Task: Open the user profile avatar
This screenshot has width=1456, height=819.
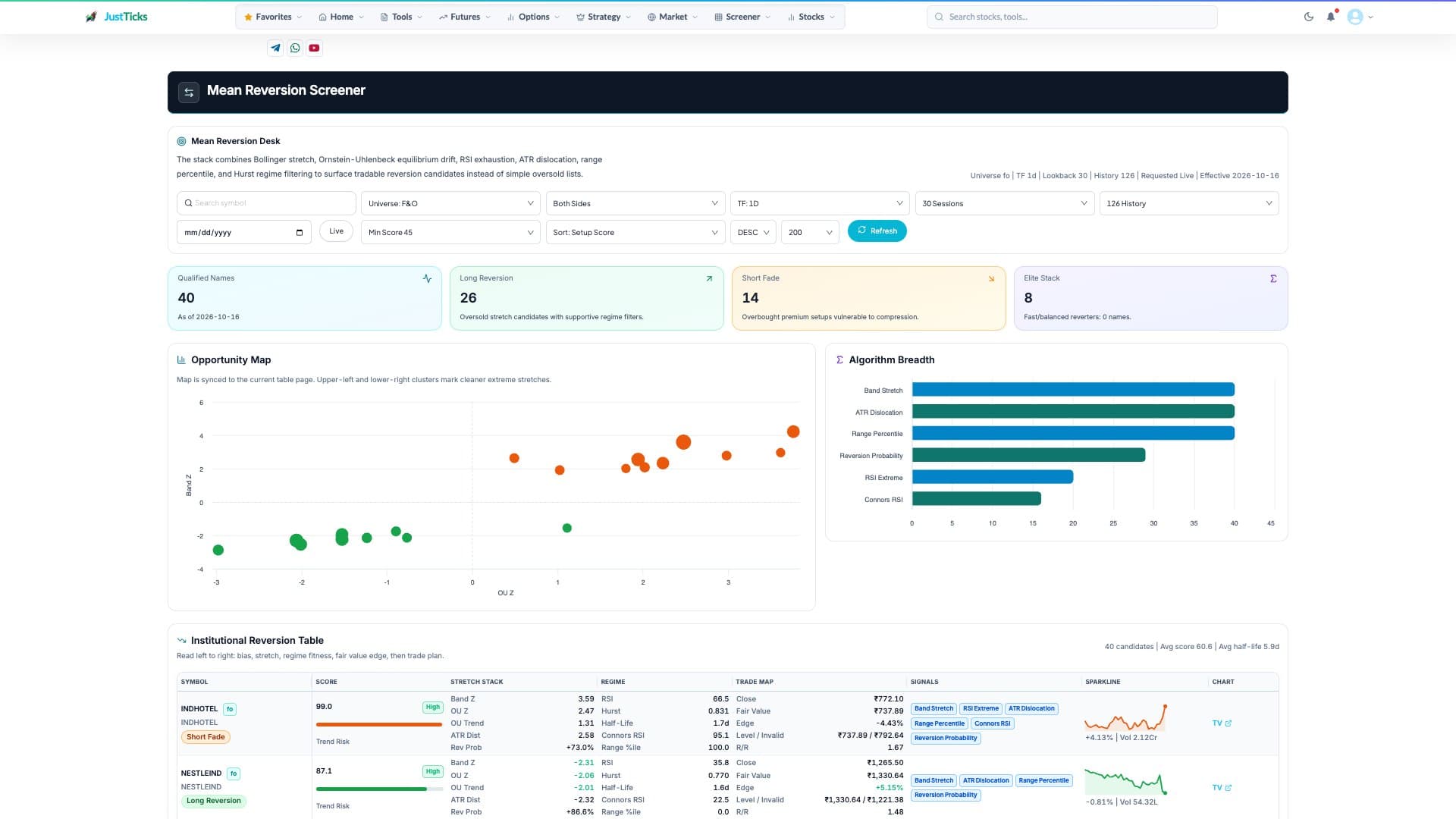Action: (x=1355, y=17)
